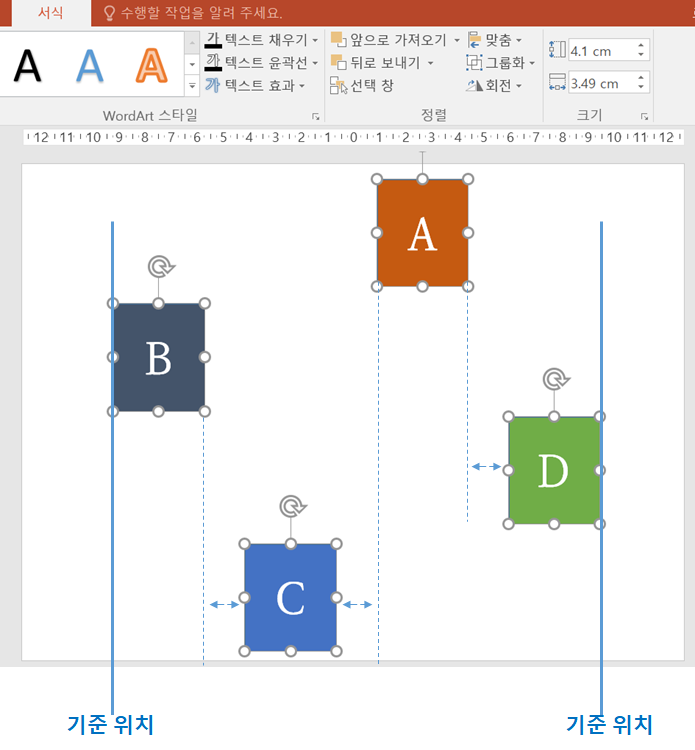This screenshot has width=695, height=750.
Task: Select the orange shape A
Action: tap(422, 232)
